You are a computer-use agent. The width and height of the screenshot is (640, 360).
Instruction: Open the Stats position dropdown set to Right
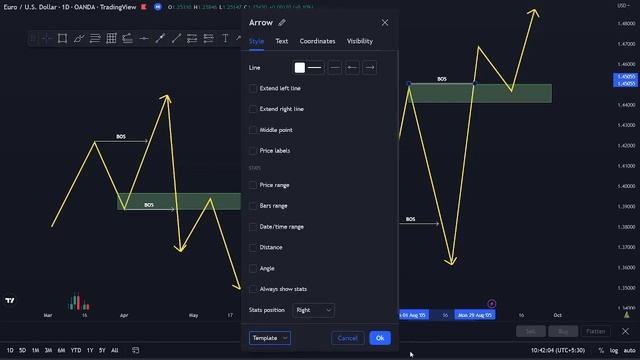coord(313,310)
